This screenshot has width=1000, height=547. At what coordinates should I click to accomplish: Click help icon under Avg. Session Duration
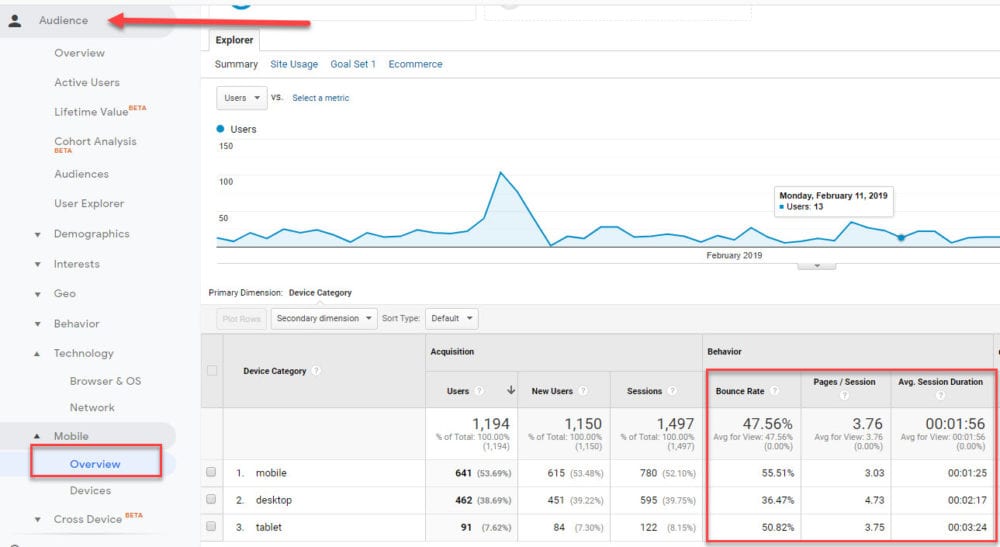click(942, 395)
